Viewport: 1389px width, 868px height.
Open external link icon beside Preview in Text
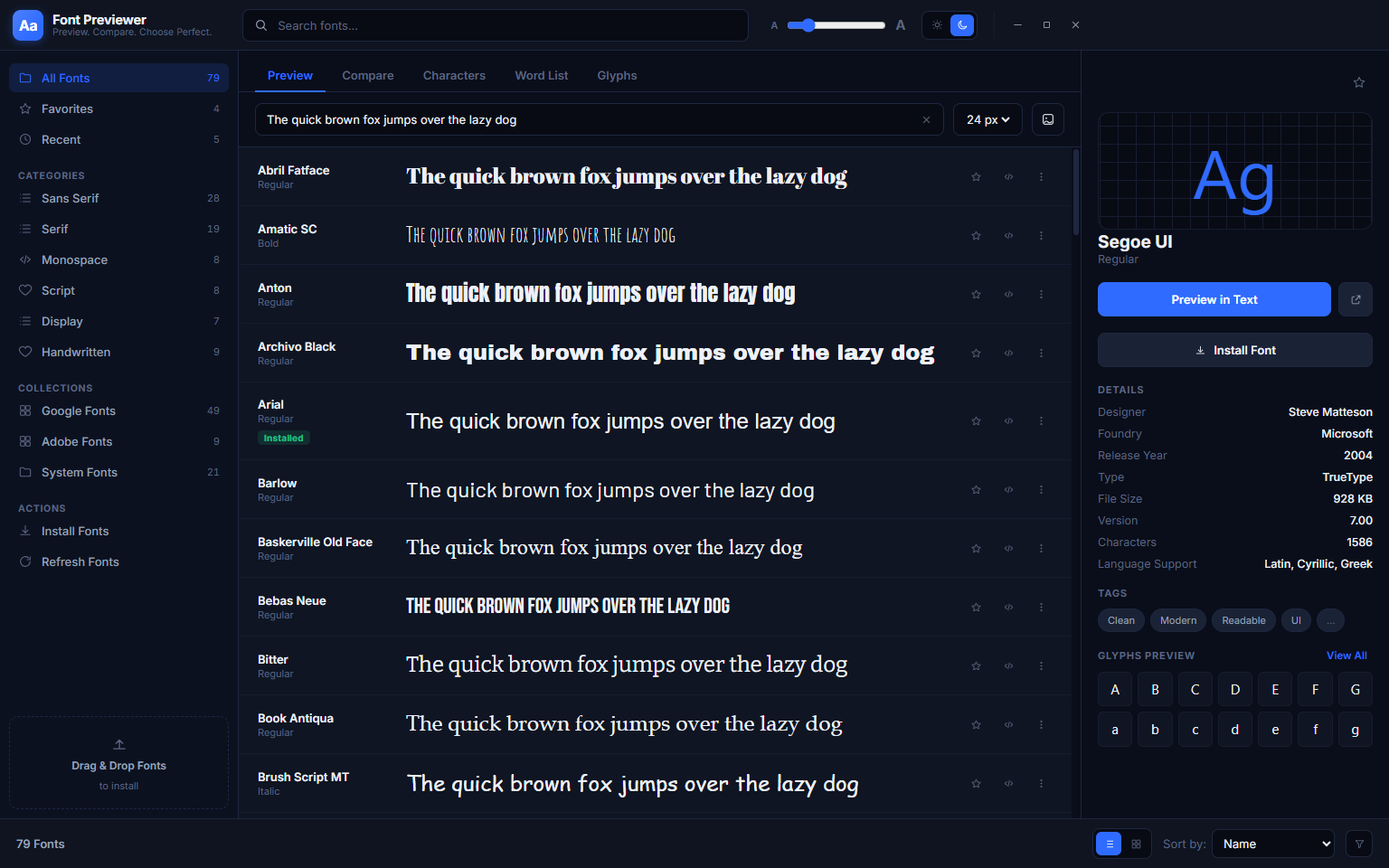point(1356,299)
